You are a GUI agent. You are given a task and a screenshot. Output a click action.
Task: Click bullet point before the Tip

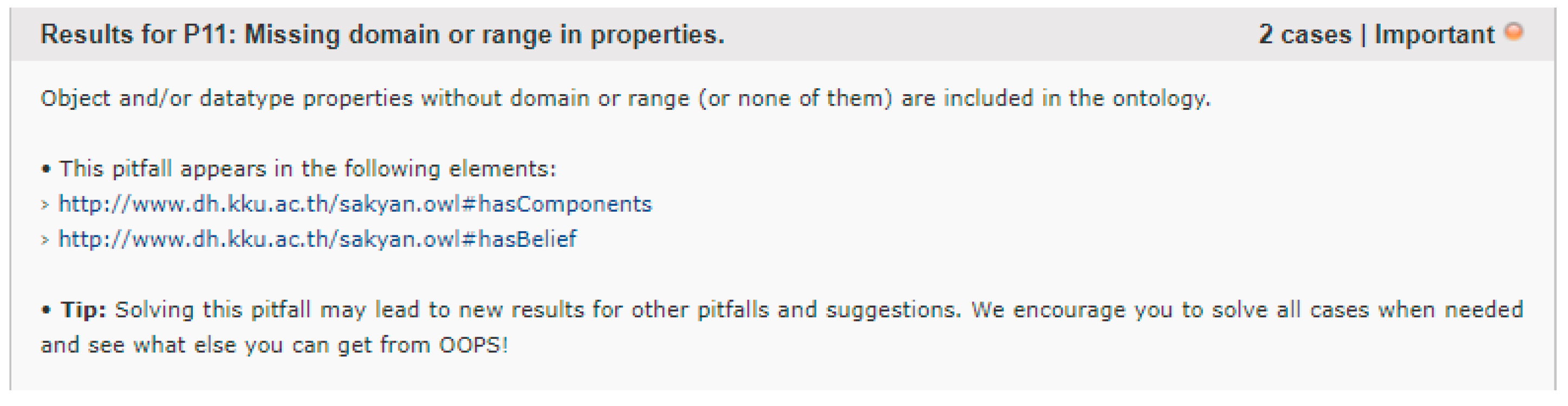click(45, 310)
